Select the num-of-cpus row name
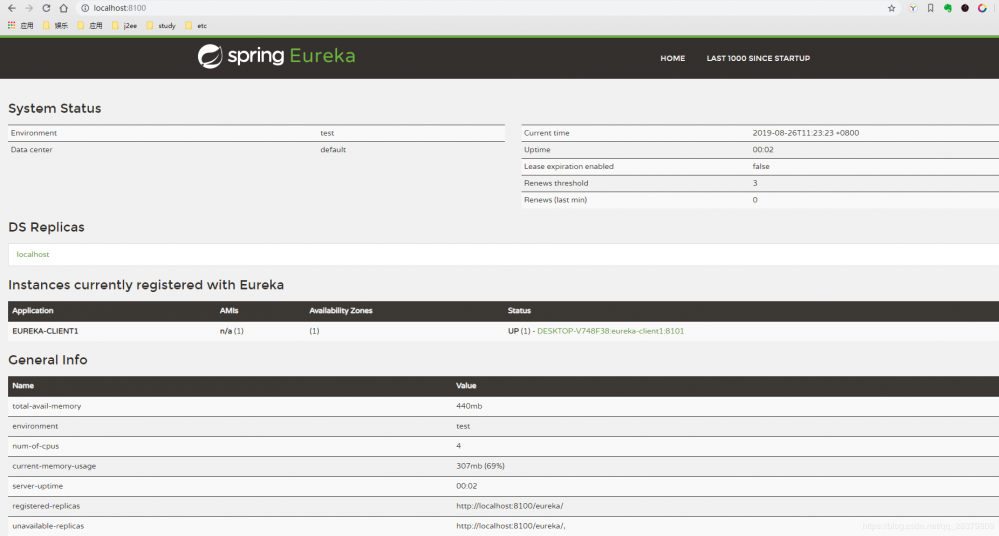The width and height of the screenshot is (999, 536). pyautogui.click(x=36, y=446)
